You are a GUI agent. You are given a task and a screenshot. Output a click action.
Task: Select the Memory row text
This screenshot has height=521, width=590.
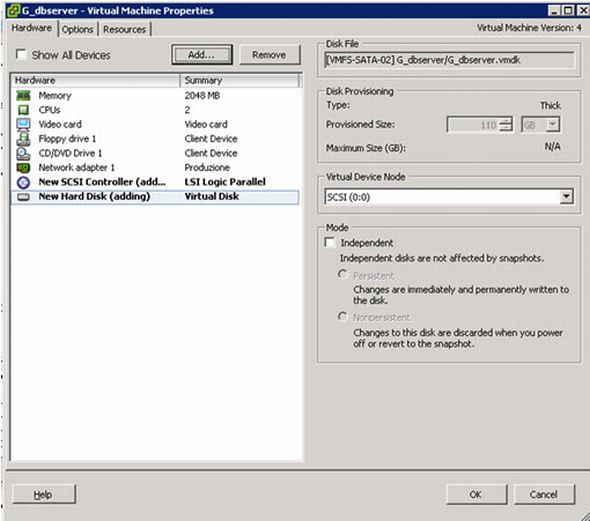(x=55, y=96)
